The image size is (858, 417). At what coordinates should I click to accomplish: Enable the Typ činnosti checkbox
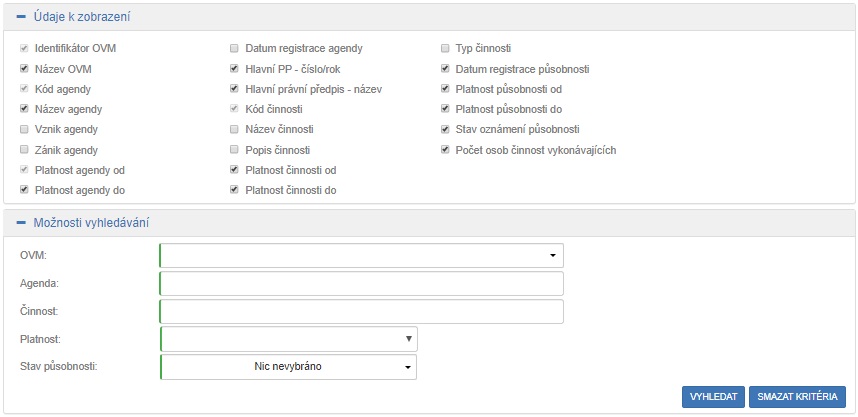click(445, 48)
